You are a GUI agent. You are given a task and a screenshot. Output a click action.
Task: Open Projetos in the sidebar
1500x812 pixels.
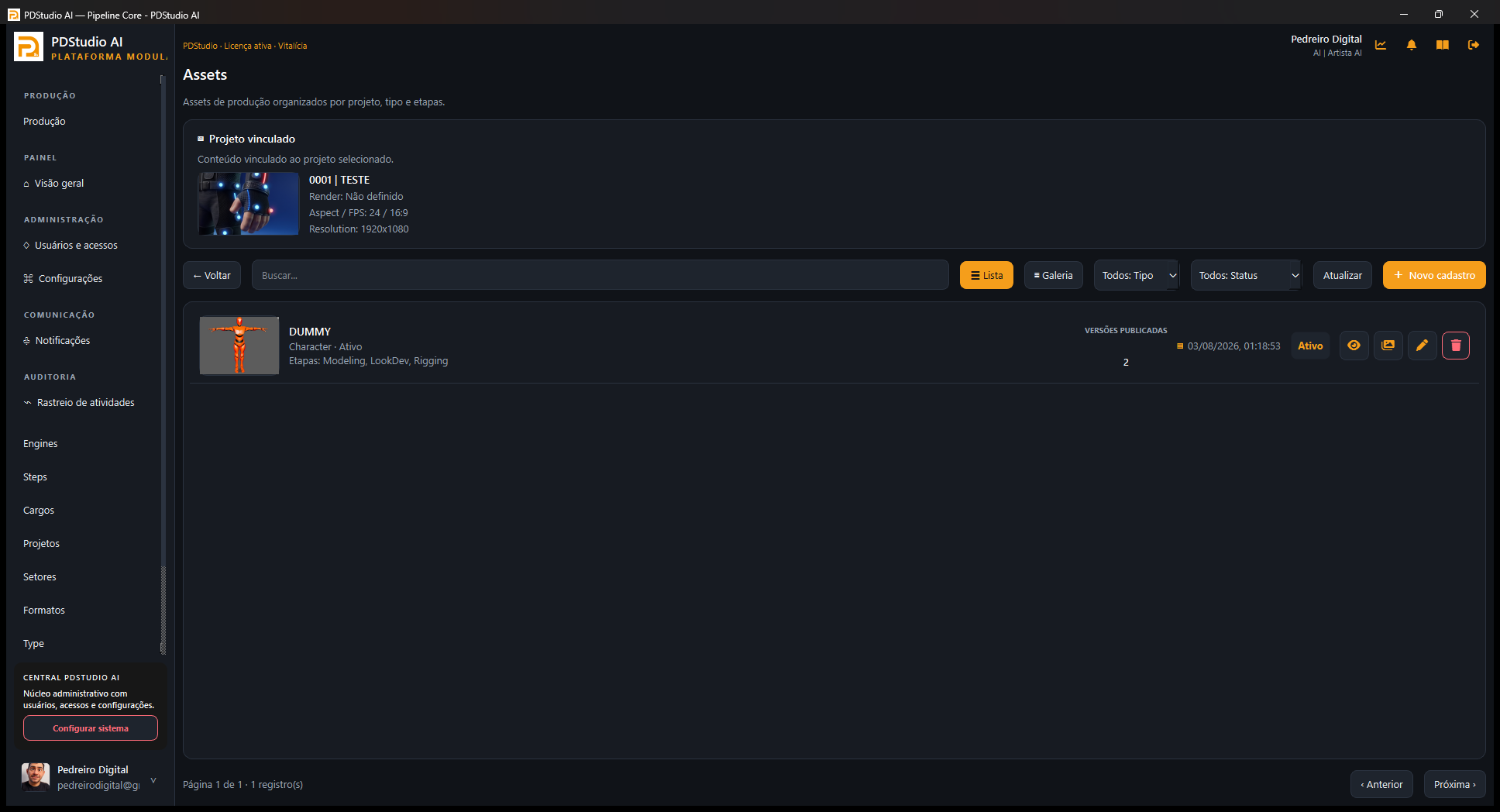(41, 543)
